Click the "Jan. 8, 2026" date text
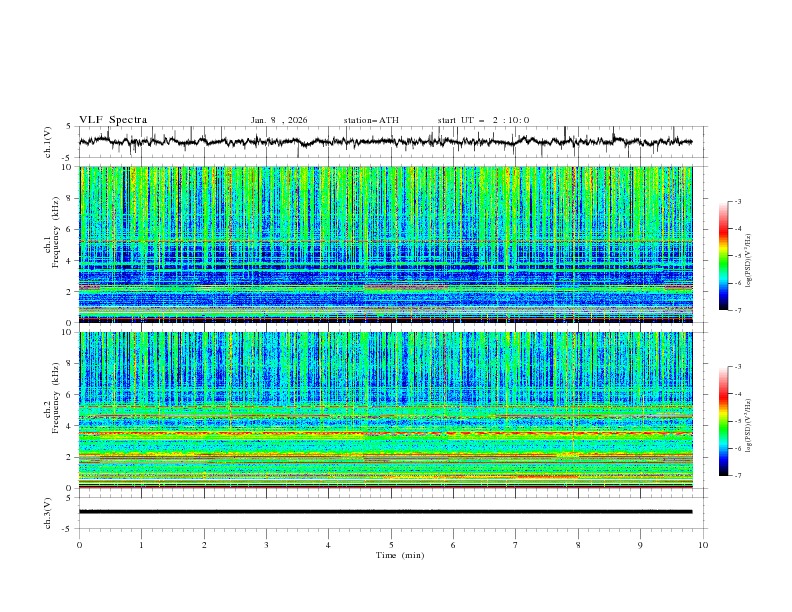 279,120
